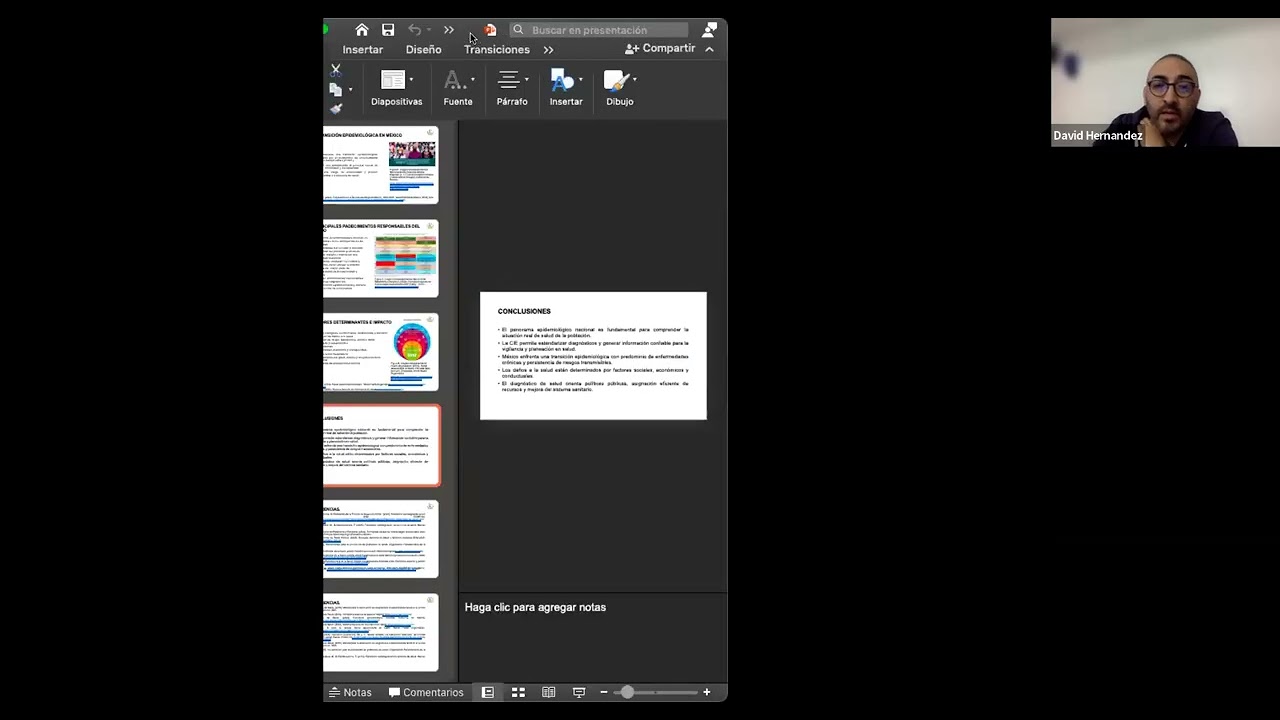Click the bullet text block on the main slide
1280x720 pixels.
coord(593,359)
